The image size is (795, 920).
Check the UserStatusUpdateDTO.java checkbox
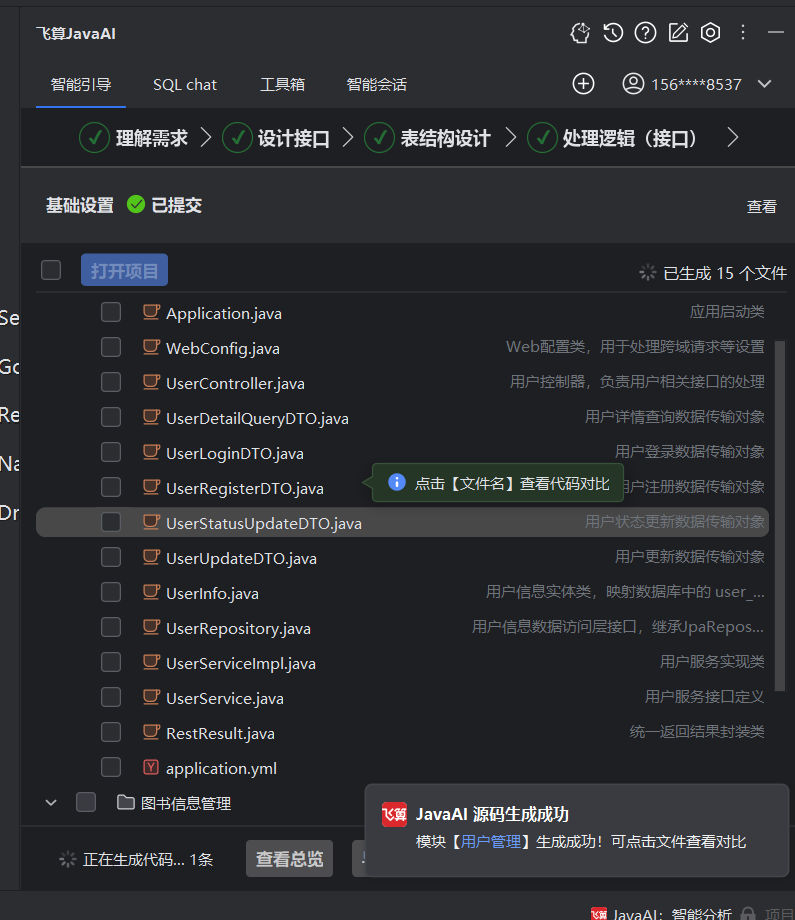point(111,522)
